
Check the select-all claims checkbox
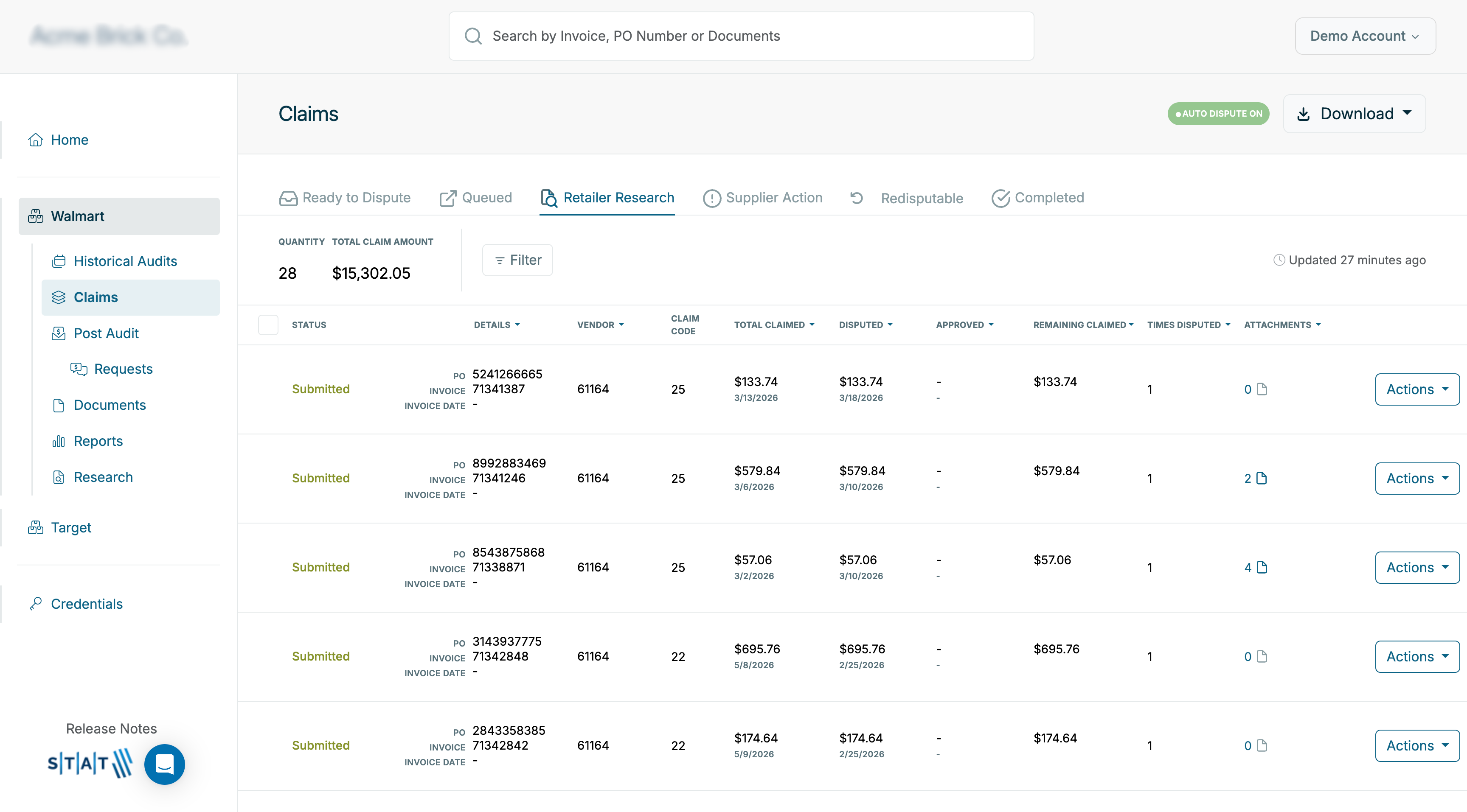point(268,325)
